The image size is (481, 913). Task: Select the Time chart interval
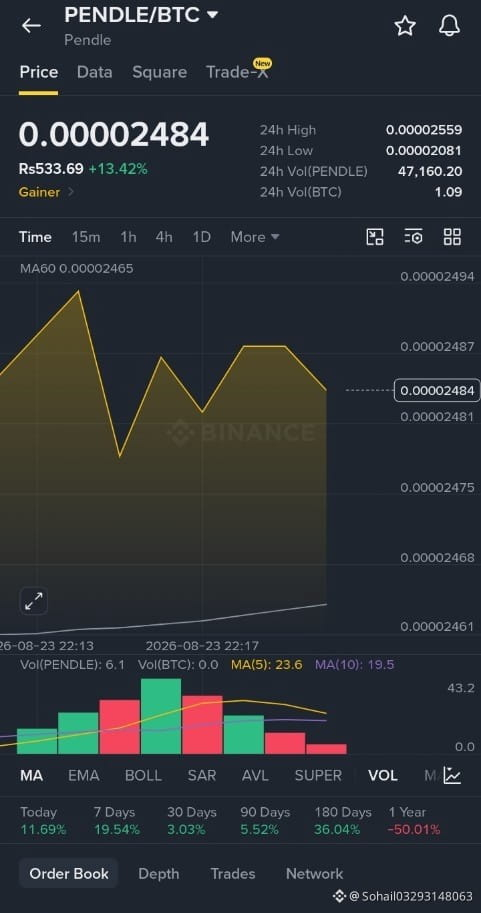pos(35,237)
